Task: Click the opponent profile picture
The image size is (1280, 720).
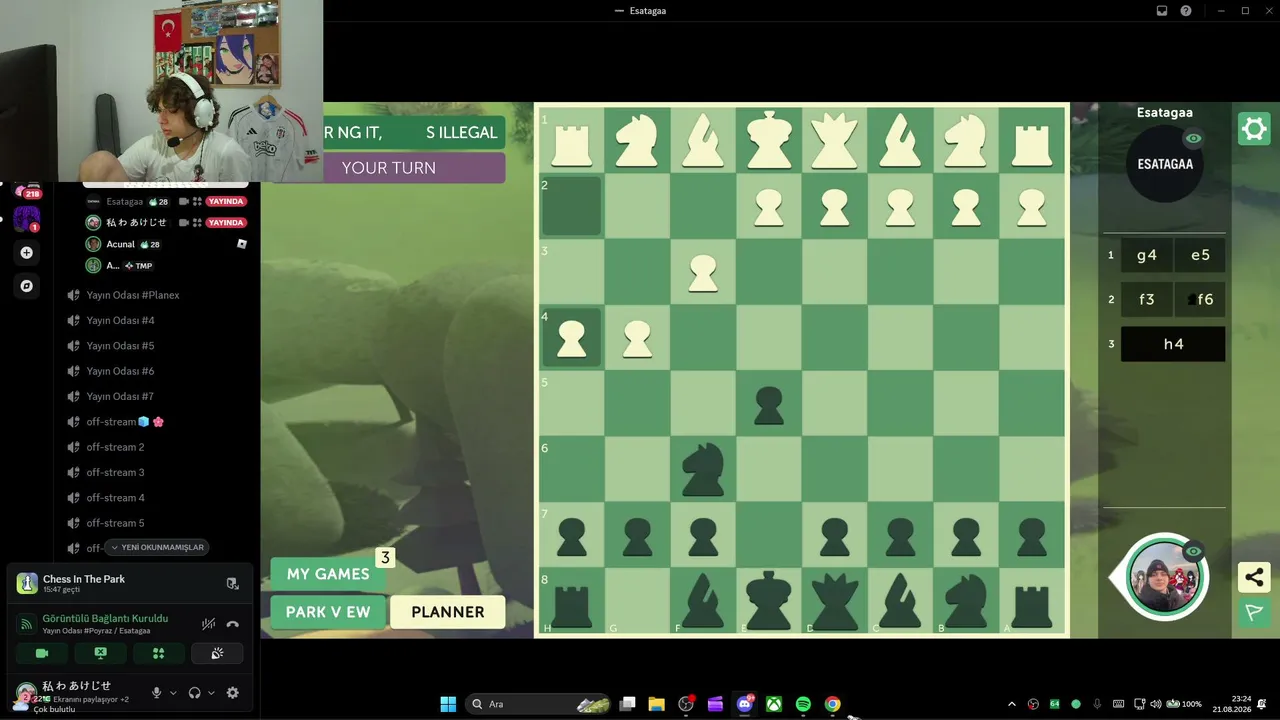Action: pyautogui.click(x=1164, y=576)
